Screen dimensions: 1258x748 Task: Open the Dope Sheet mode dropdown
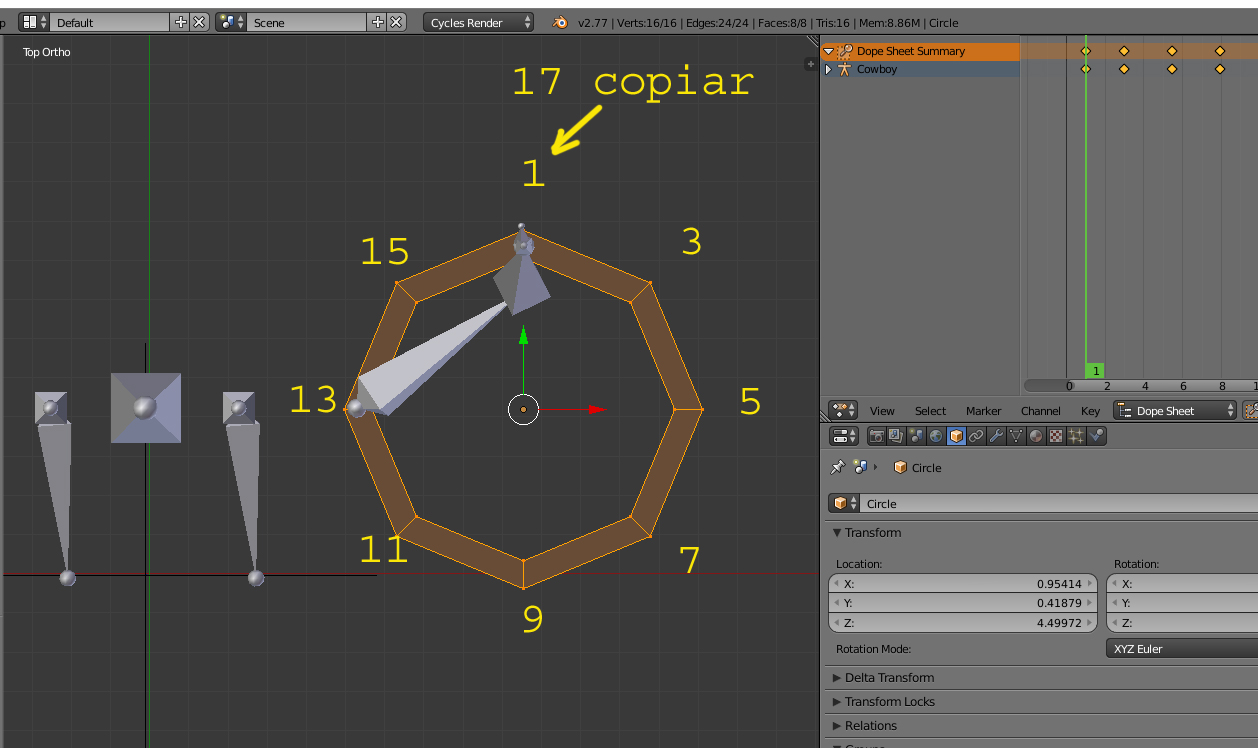coord(1175,411)
